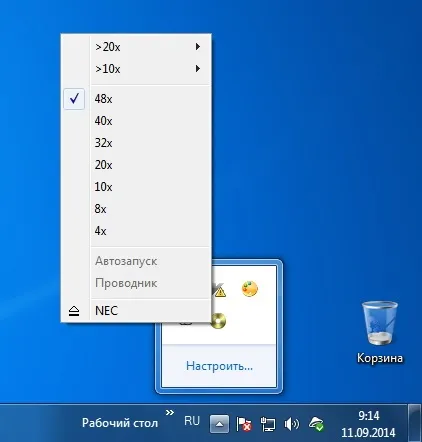Choose 40x drive speed
The image size is (422, 442).
(136, 121)
